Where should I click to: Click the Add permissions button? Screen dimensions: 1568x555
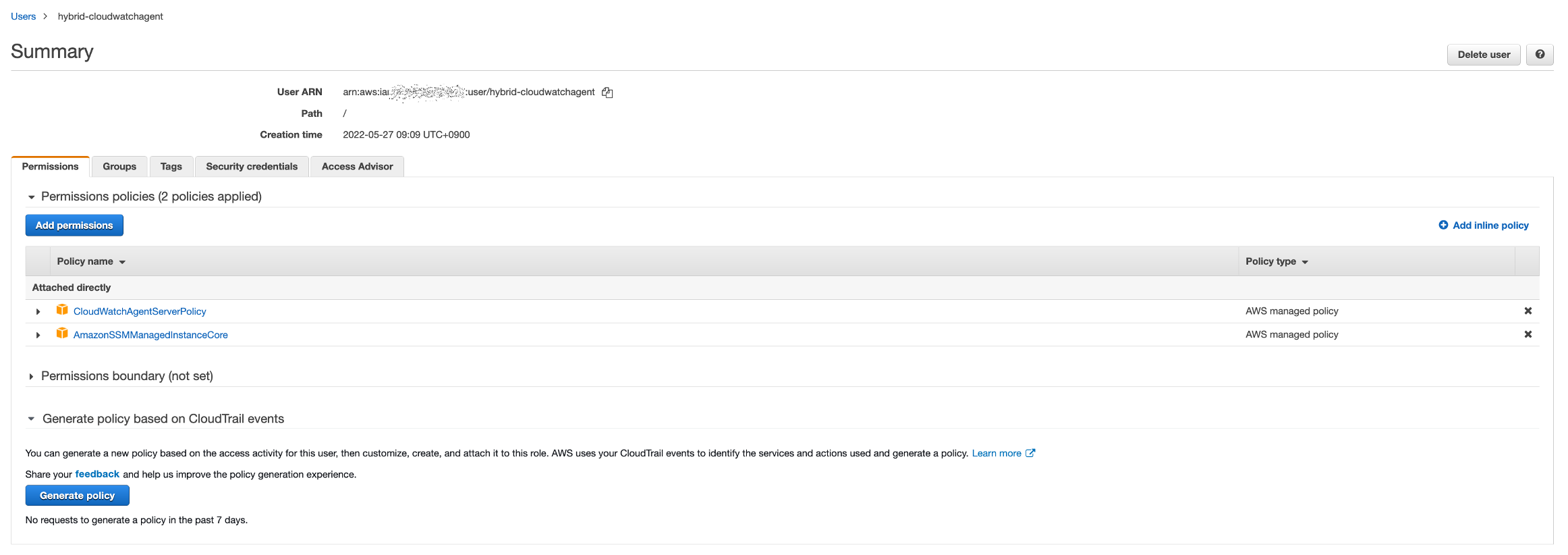pos(74,226)
